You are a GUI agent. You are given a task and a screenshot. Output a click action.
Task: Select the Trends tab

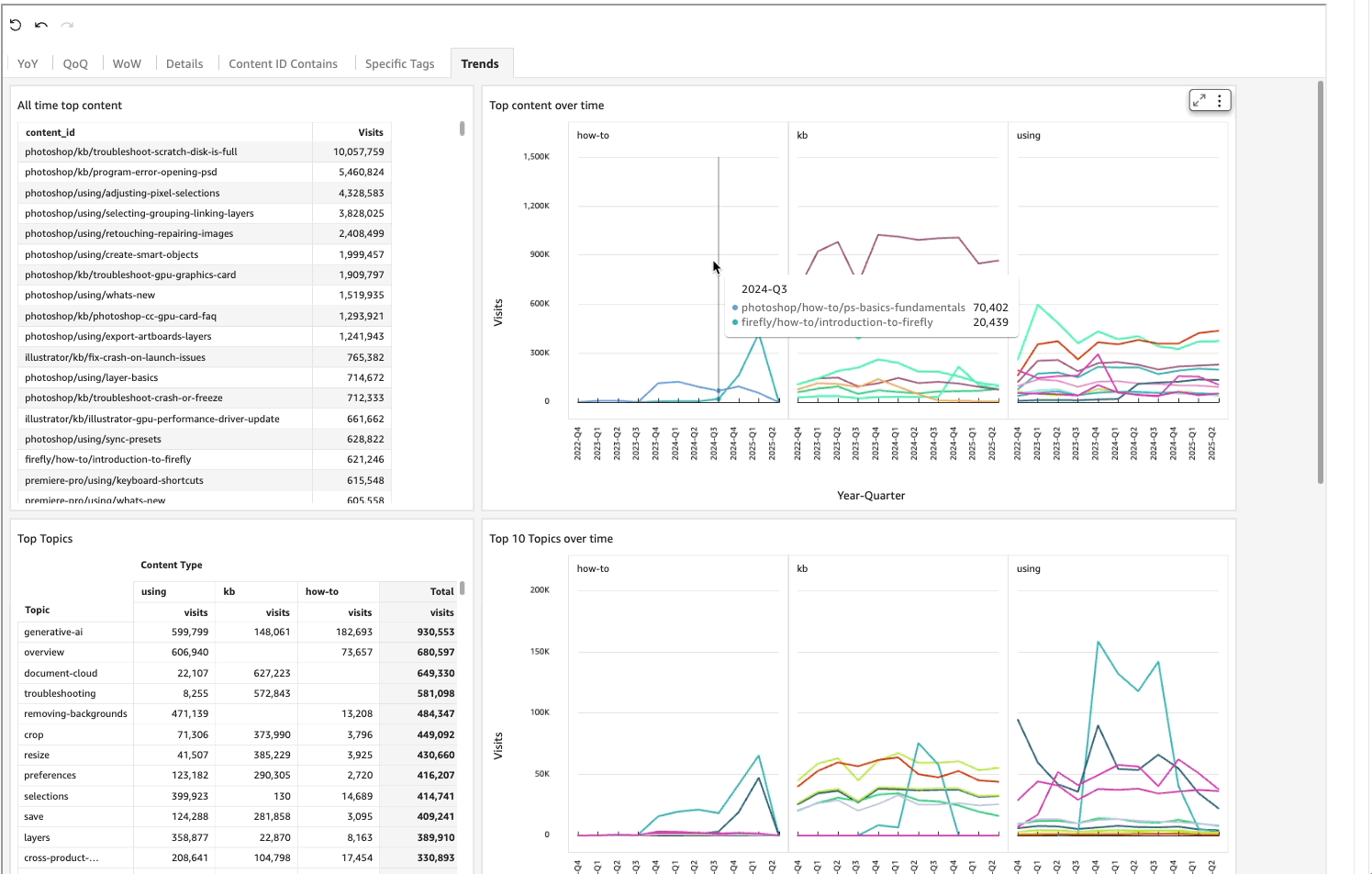click(480, 63)
